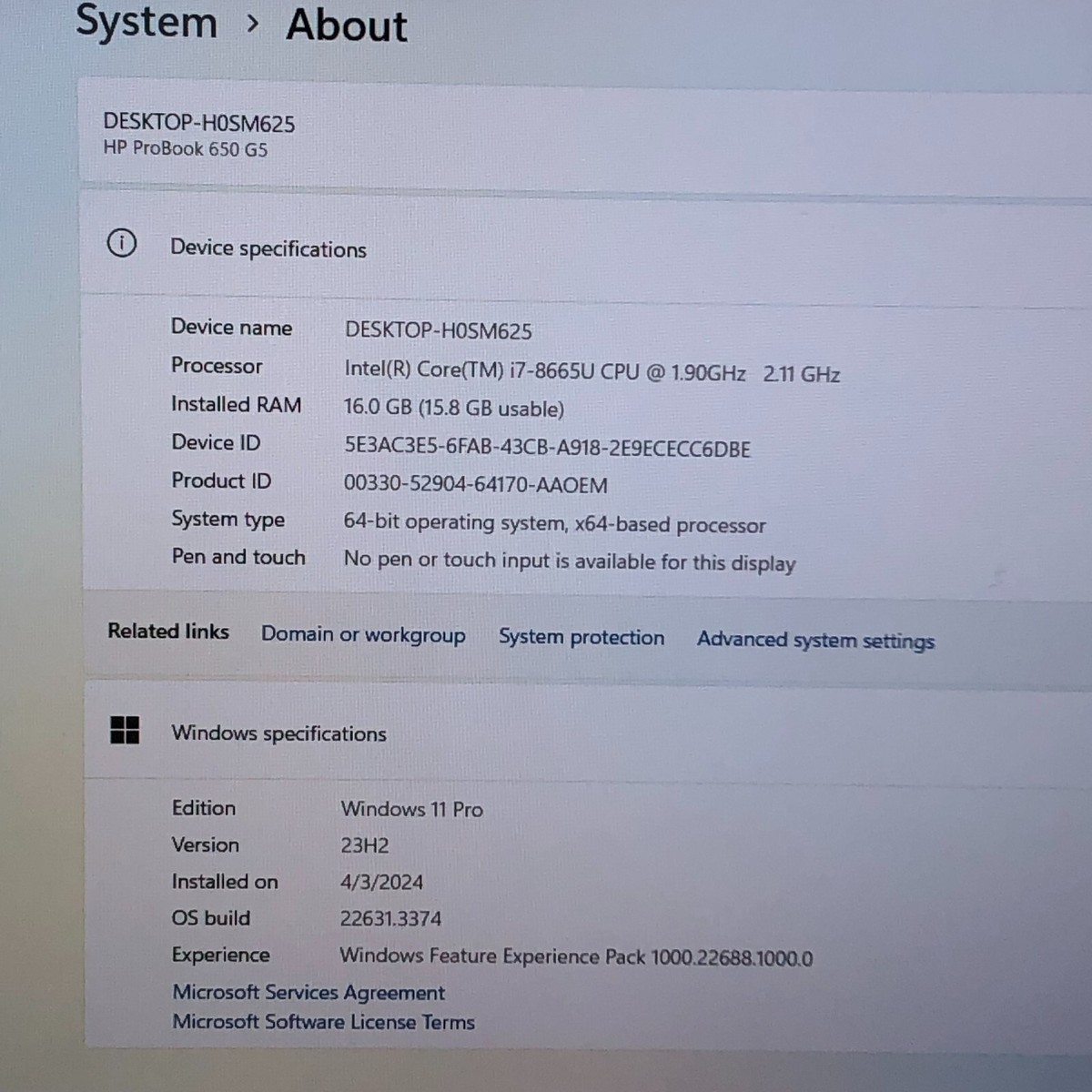Click the Installed RAM value 16.0 GB
Image resolution: width=1092 pixels, height=1092 pixels.
(x=454, y=408)
